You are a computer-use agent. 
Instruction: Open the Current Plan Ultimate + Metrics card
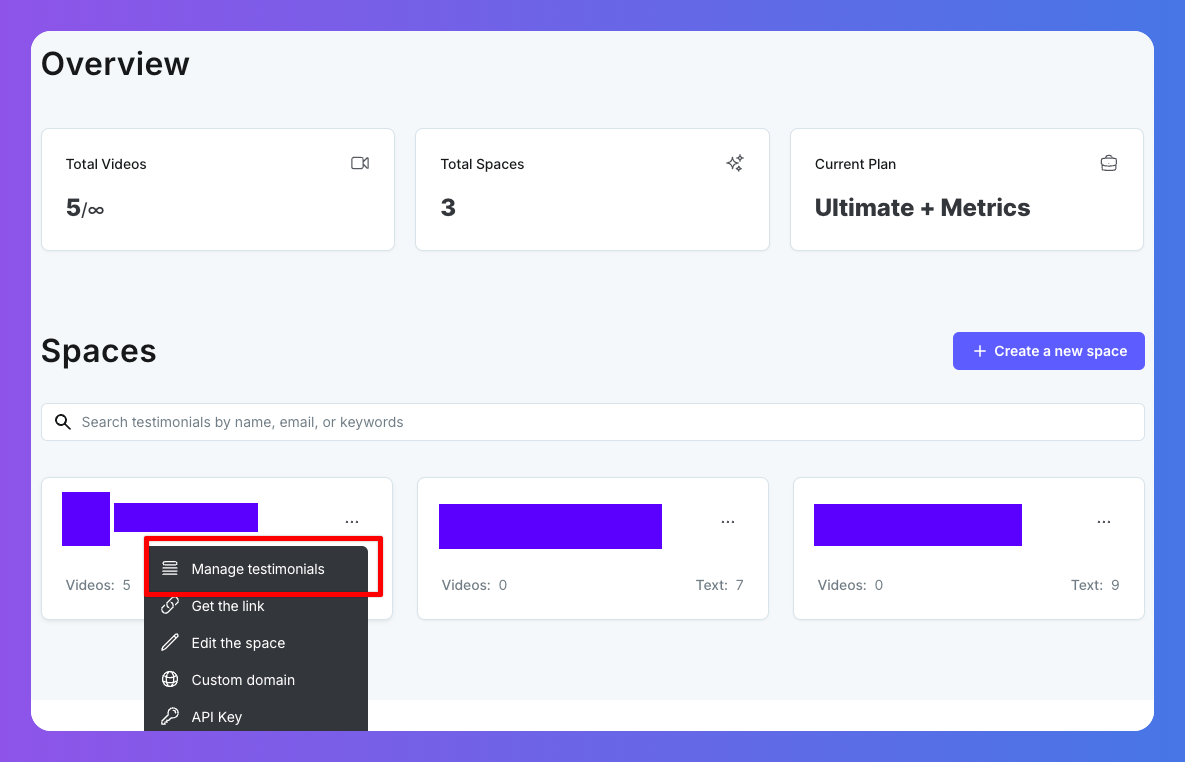click(x=966, y=190)
